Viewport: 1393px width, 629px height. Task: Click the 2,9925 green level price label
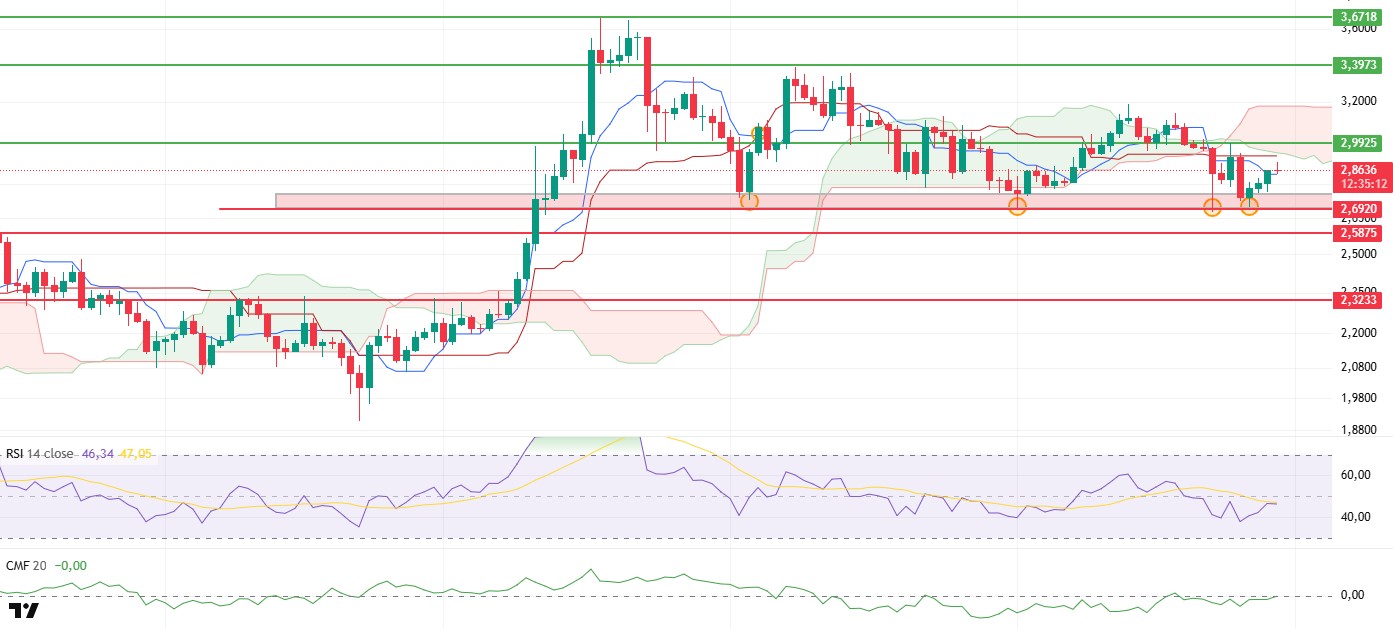[1357, 143]
